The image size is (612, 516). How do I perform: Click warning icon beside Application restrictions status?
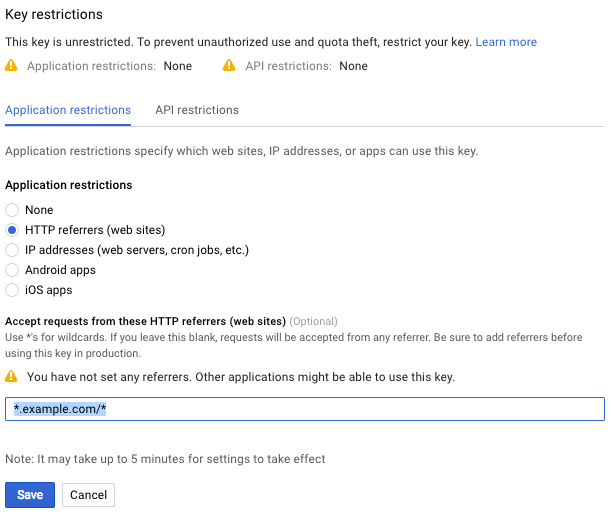12,66
